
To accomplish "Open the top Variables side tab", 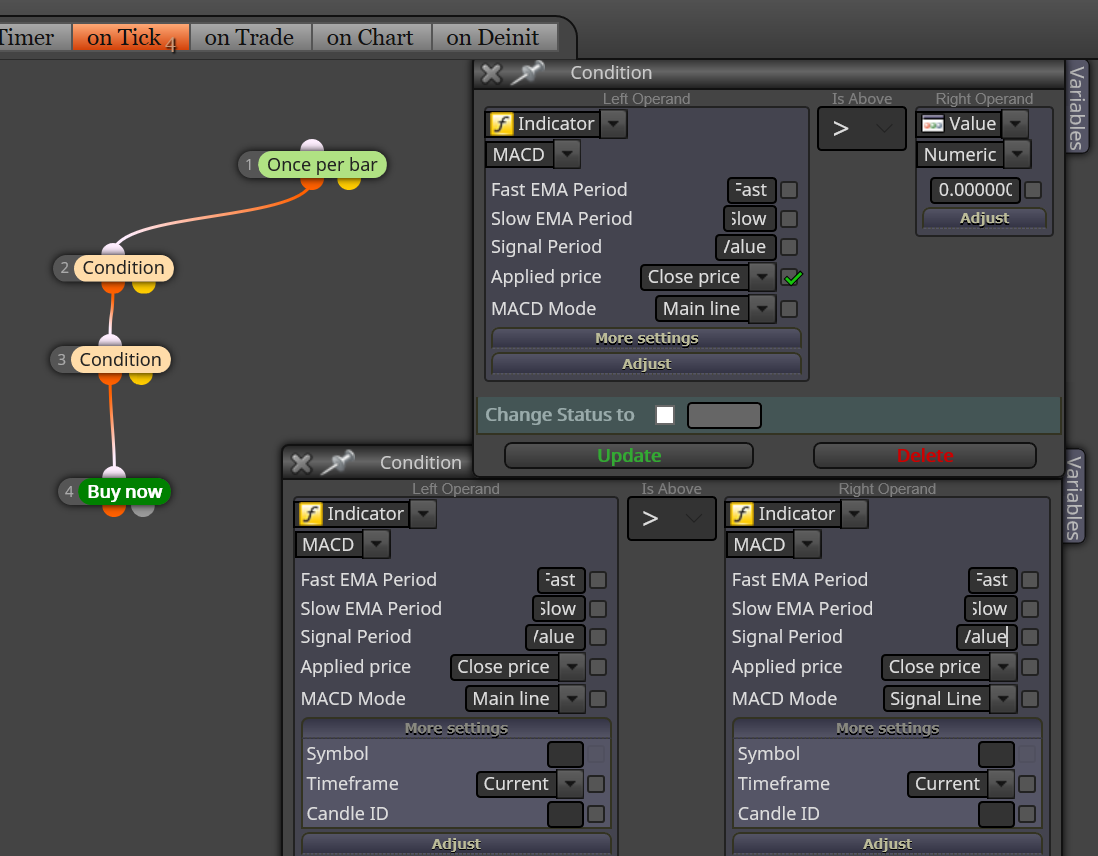I will coord(1077,108).
